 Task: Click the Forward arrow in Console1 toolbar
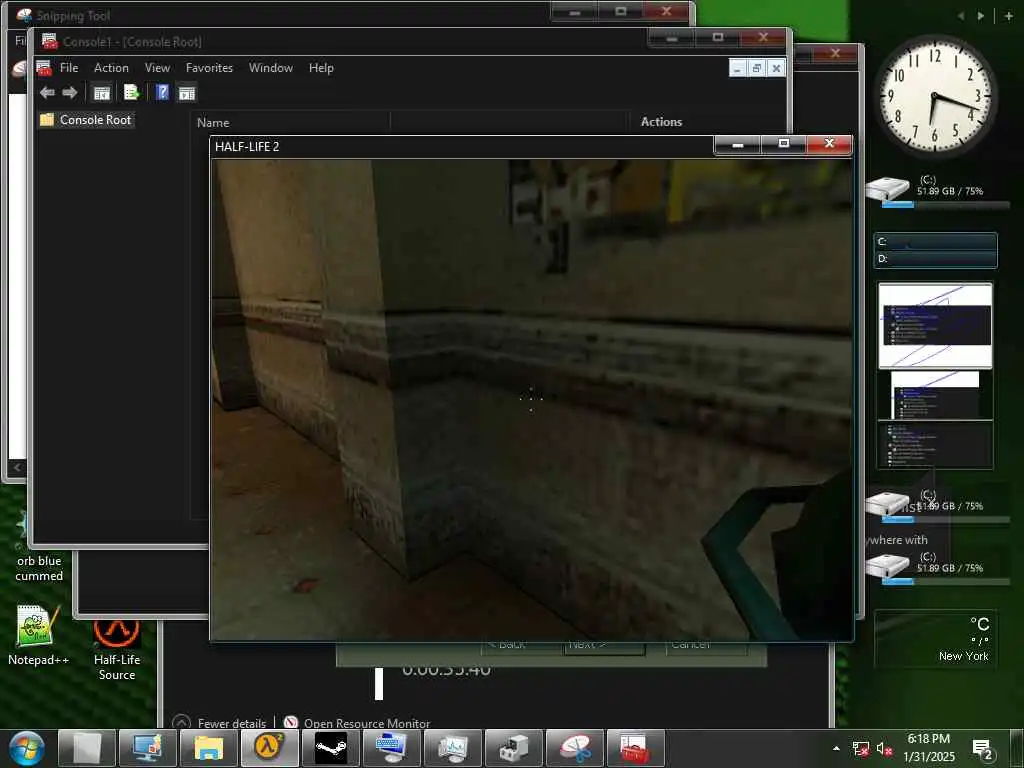[70, 93]
